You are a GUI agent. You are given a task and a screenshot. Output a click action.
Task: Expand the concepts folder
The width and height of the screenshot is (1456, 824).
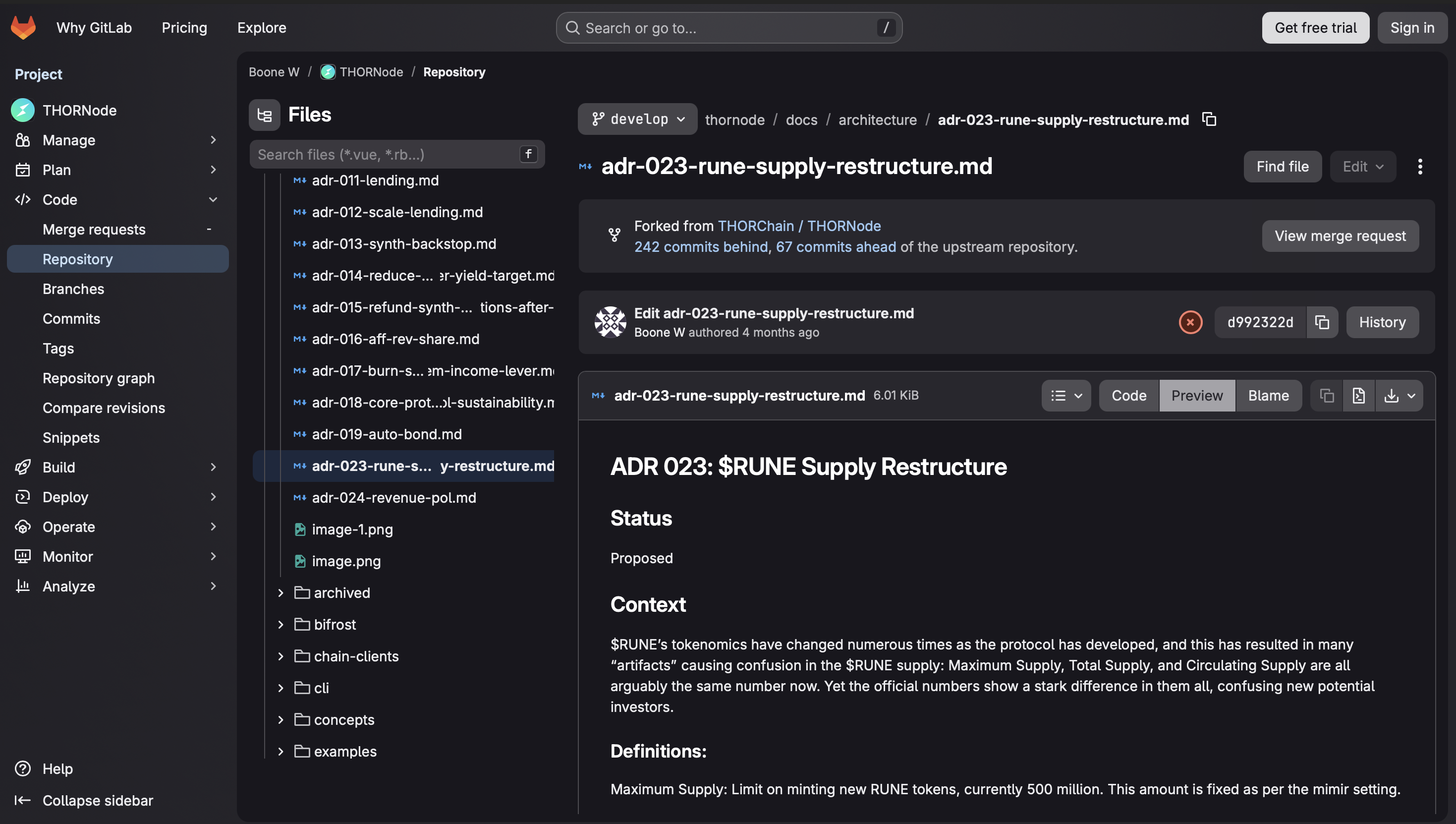pos(280,720)
